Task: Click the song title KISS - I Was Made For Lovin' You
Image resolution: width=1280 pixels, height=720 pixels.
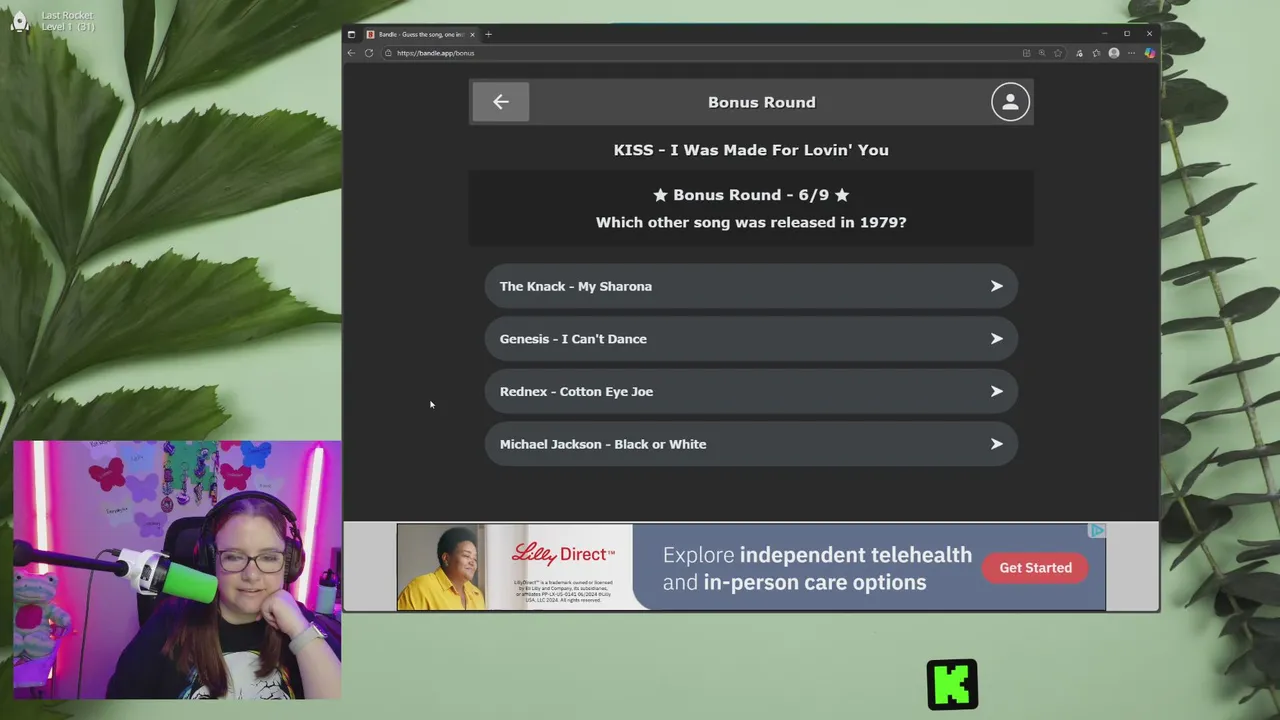Action: pos(751,150)
